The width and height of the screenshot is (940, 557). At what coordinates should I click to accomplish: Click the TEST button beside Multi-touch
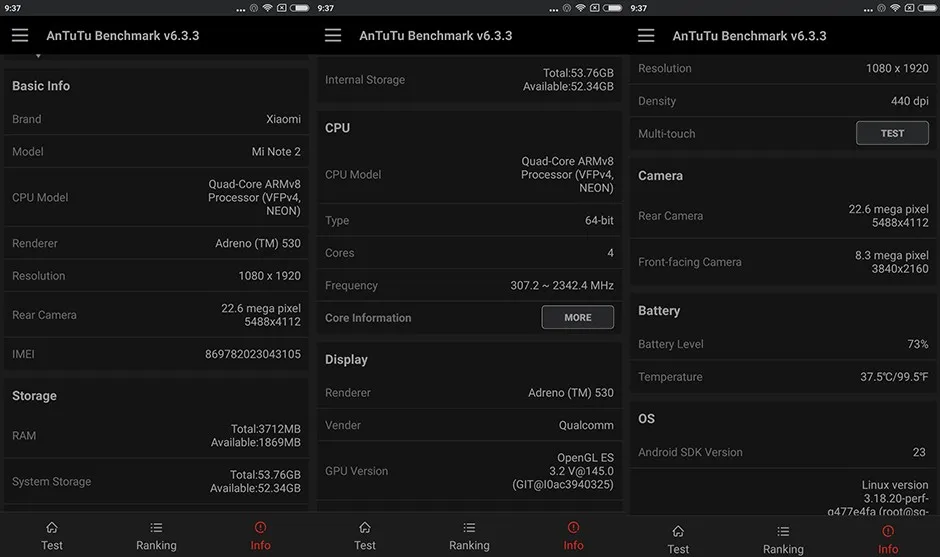coord(892,133)
